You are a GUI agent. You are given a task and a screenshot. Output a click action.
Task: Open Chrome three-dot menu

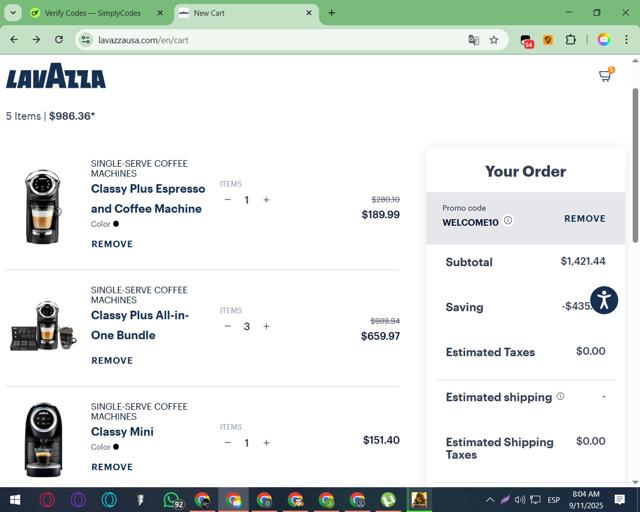626,40
